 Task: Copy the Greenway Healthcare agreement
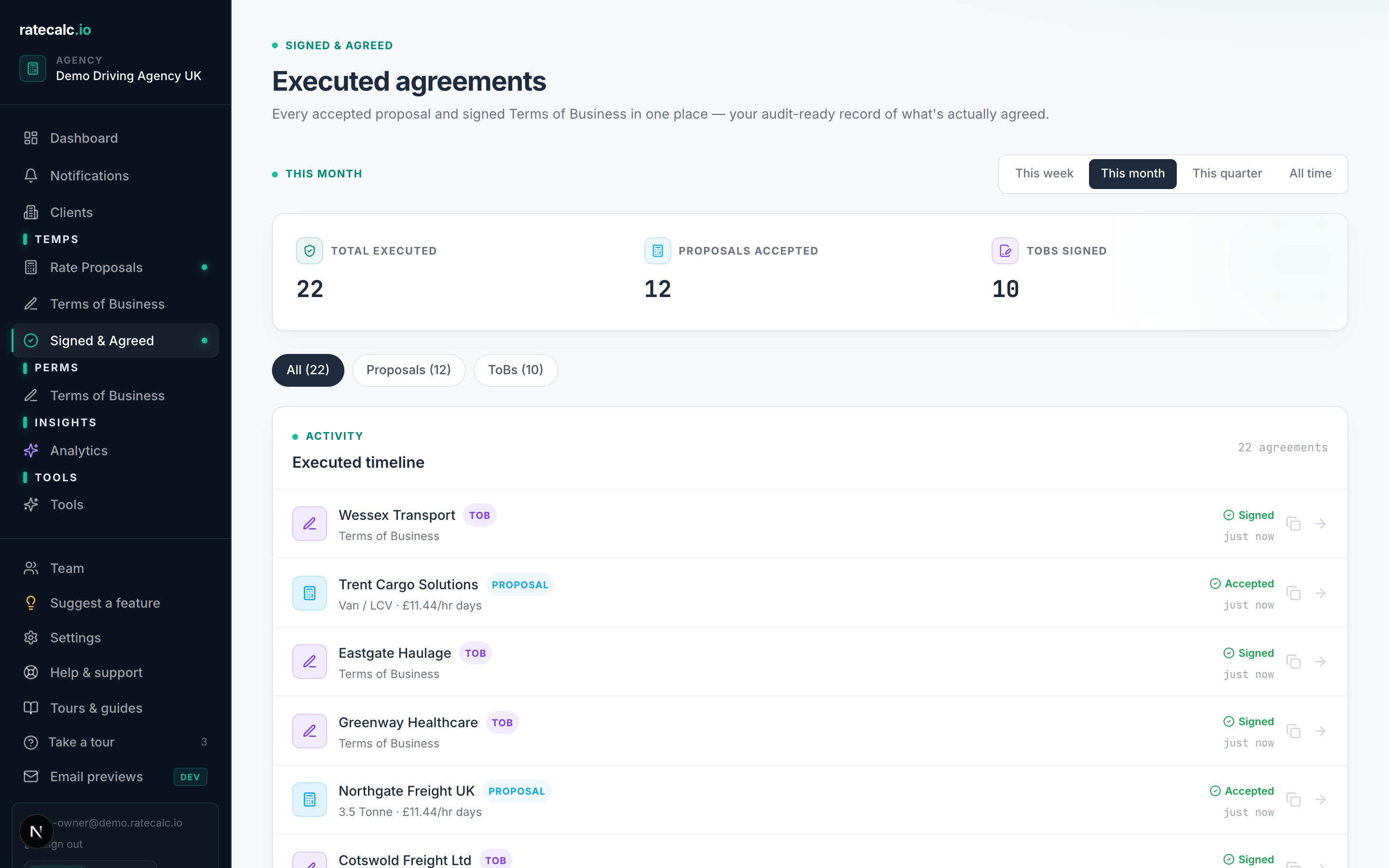1294,732
